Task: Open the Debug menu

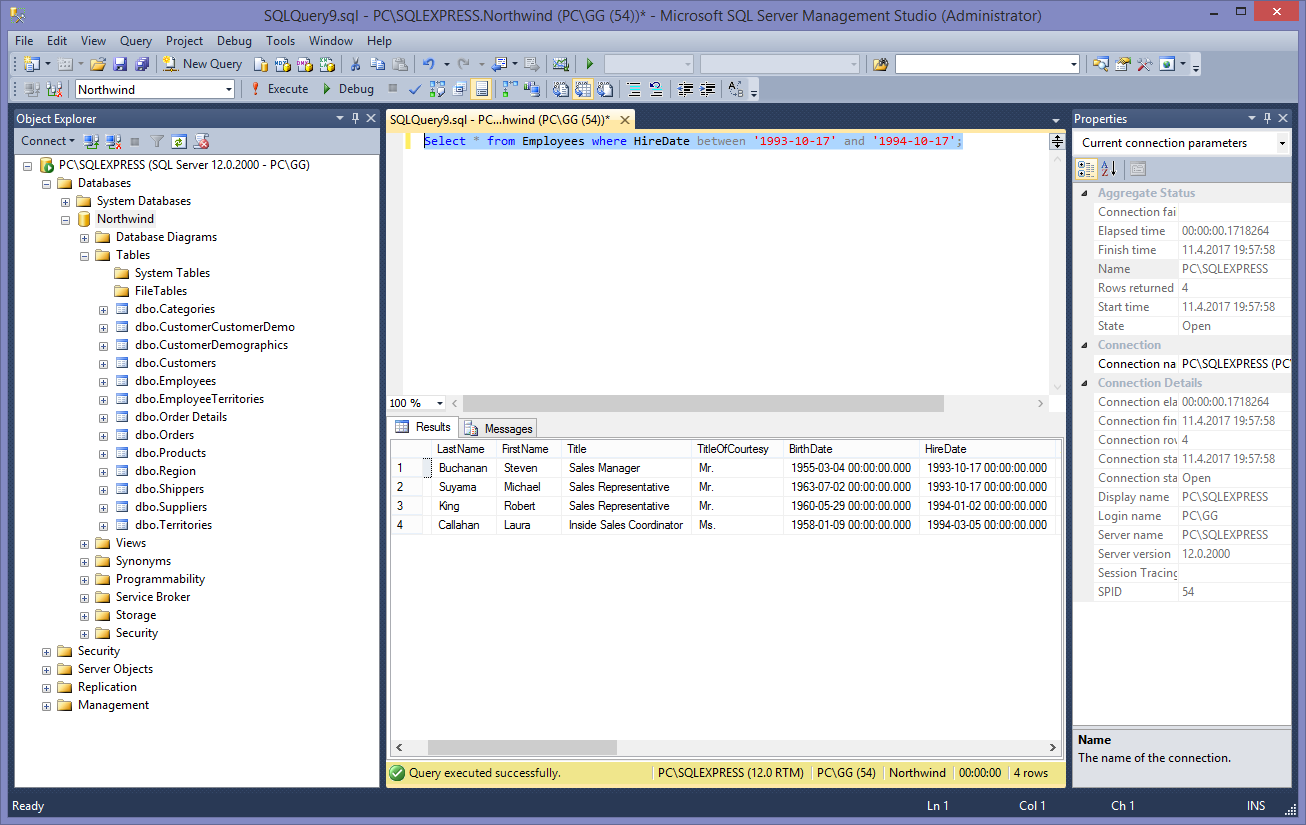Action: pyautogui.click(x=234, y=41)
